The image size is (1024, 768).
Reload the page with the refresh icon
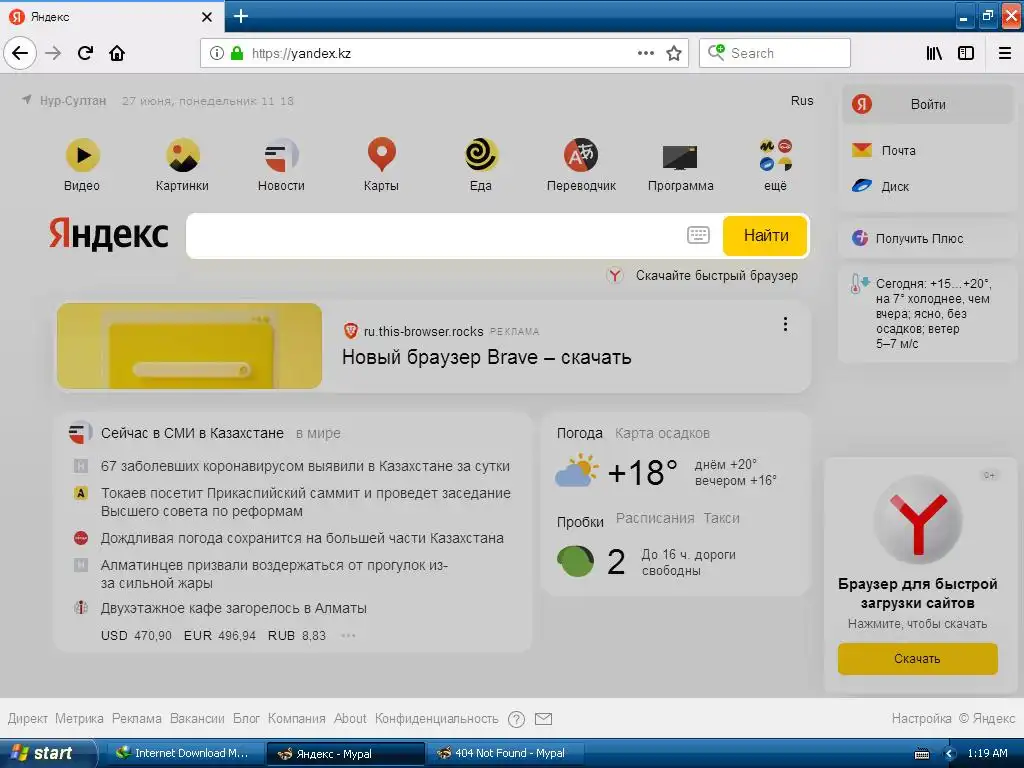[x=85, y=53]
